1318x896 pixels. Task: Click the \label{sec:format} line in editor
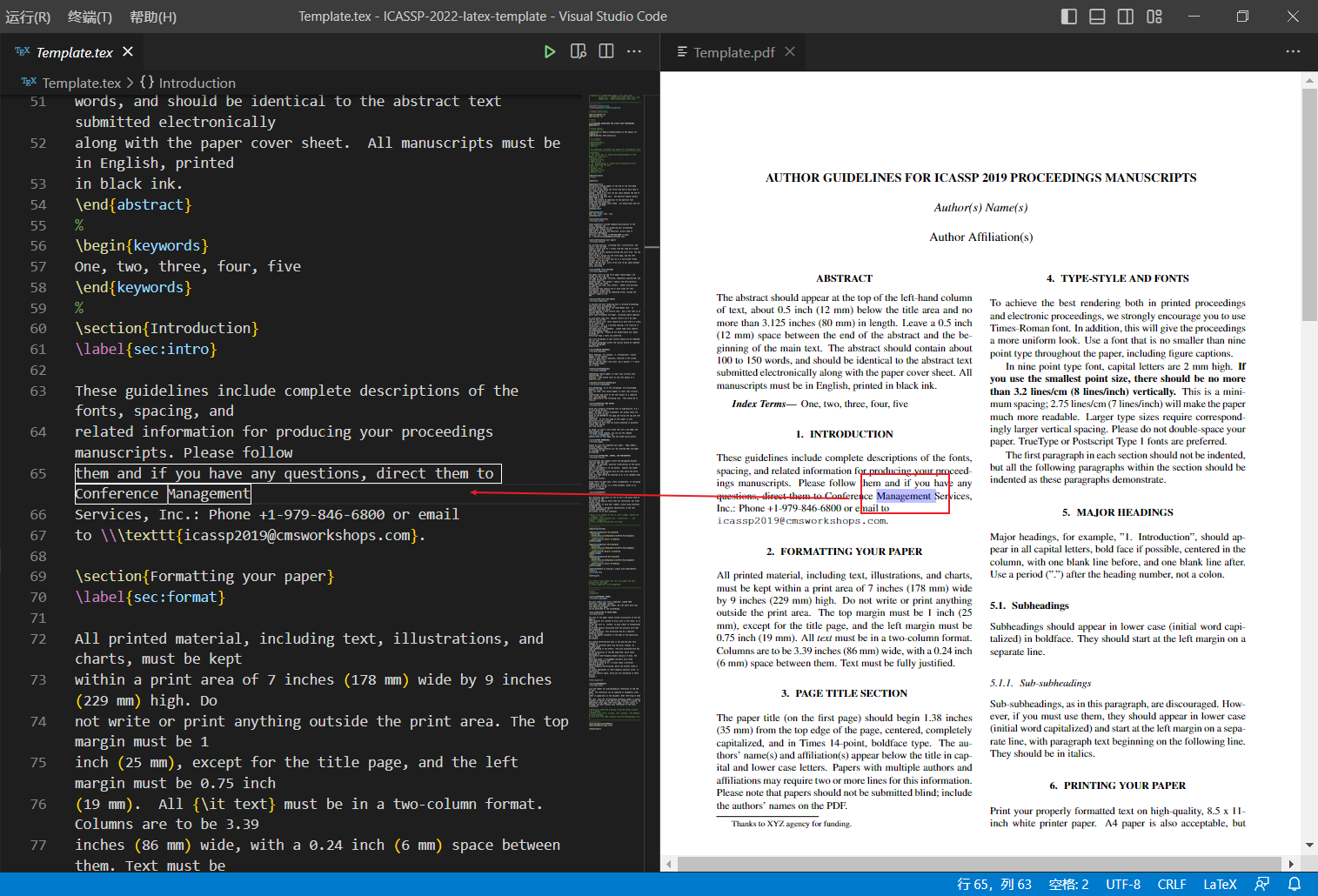(x=150, y=597)
